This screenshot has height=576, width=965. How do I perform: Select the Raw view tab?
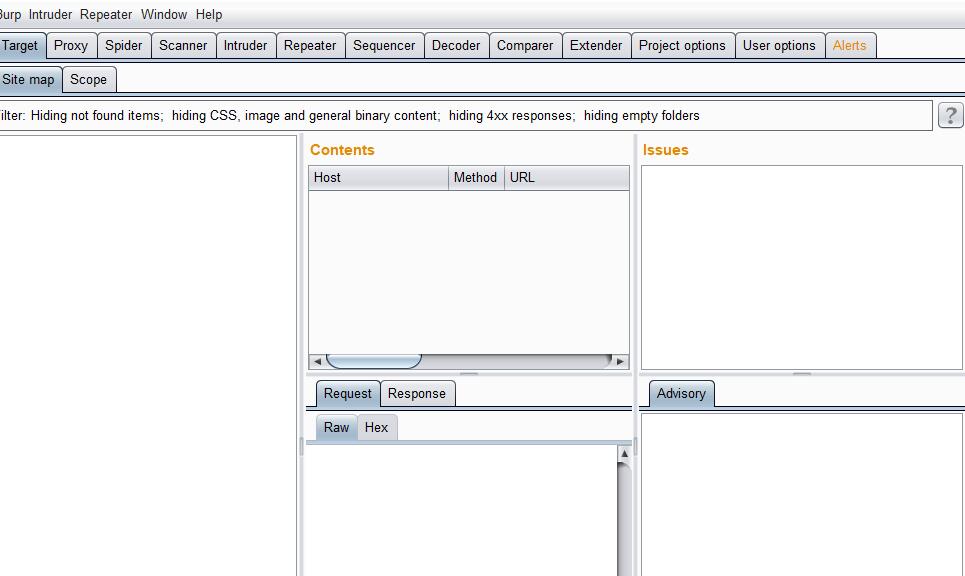[337, 428]
